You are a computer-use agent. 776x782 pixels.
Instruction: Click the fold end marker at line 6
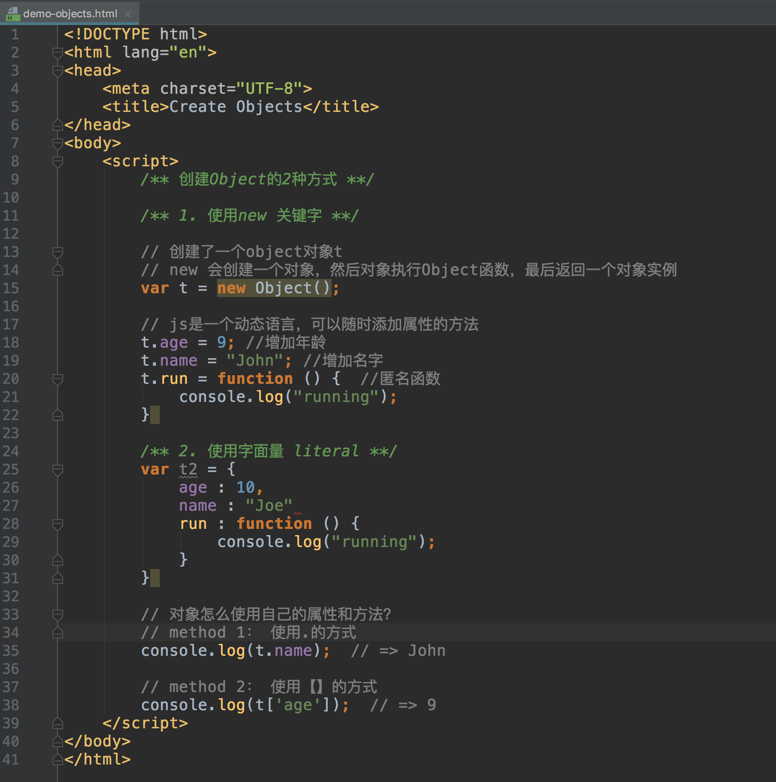pyautogui.click(x=57, y=125)
